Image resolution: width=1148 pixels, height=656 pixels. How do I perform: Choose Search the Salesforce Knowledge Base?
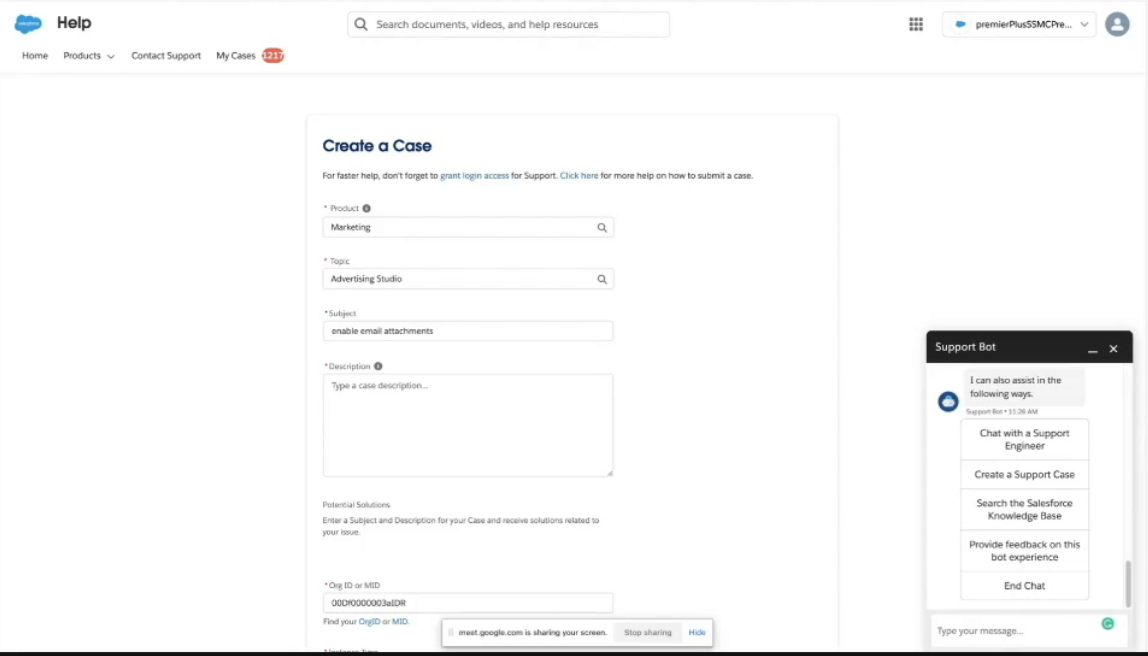click(x=1024, y=510)
